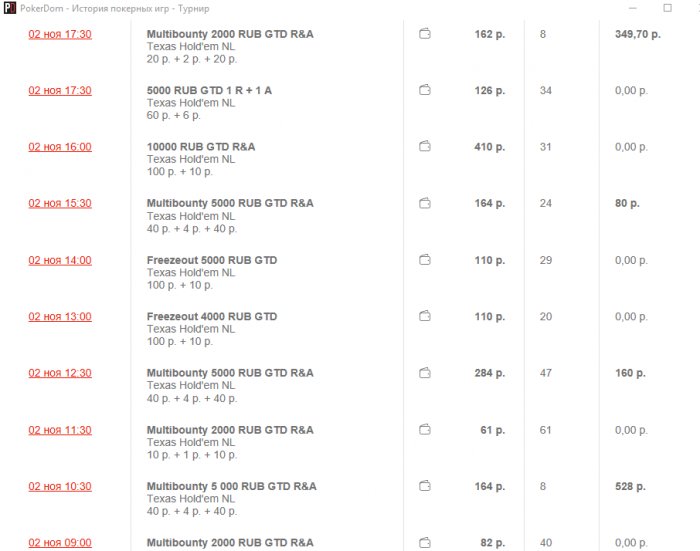Follow the 02 ноя 10:30 date link

click(x=60, y=487)
